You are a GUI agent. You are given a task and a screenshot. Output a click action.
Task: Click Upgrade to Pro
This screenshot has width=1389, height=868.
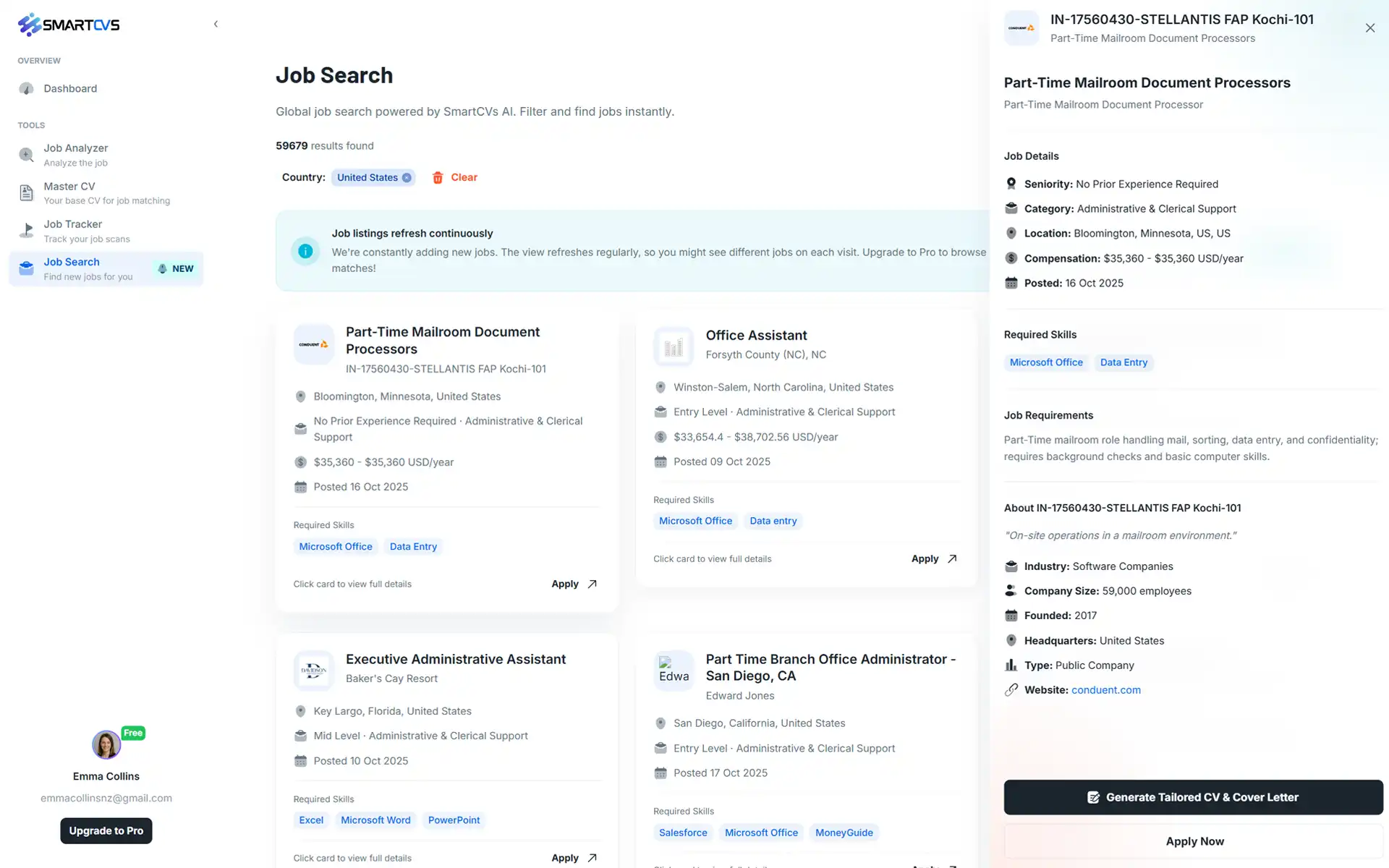tap(106, 830)
